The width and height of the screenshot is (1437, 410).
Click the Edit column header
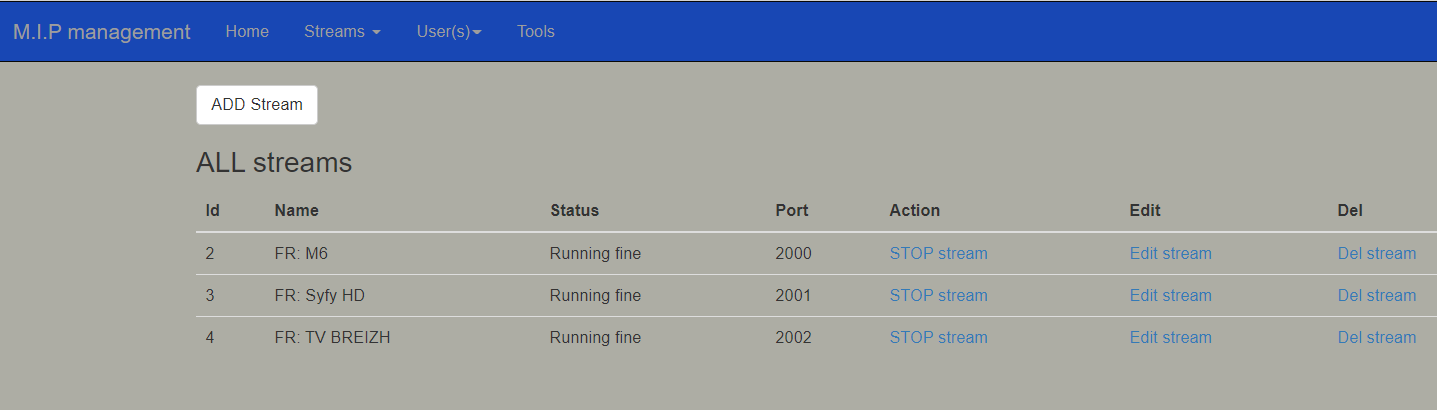pyautogui.click(x=1145, y=211)
